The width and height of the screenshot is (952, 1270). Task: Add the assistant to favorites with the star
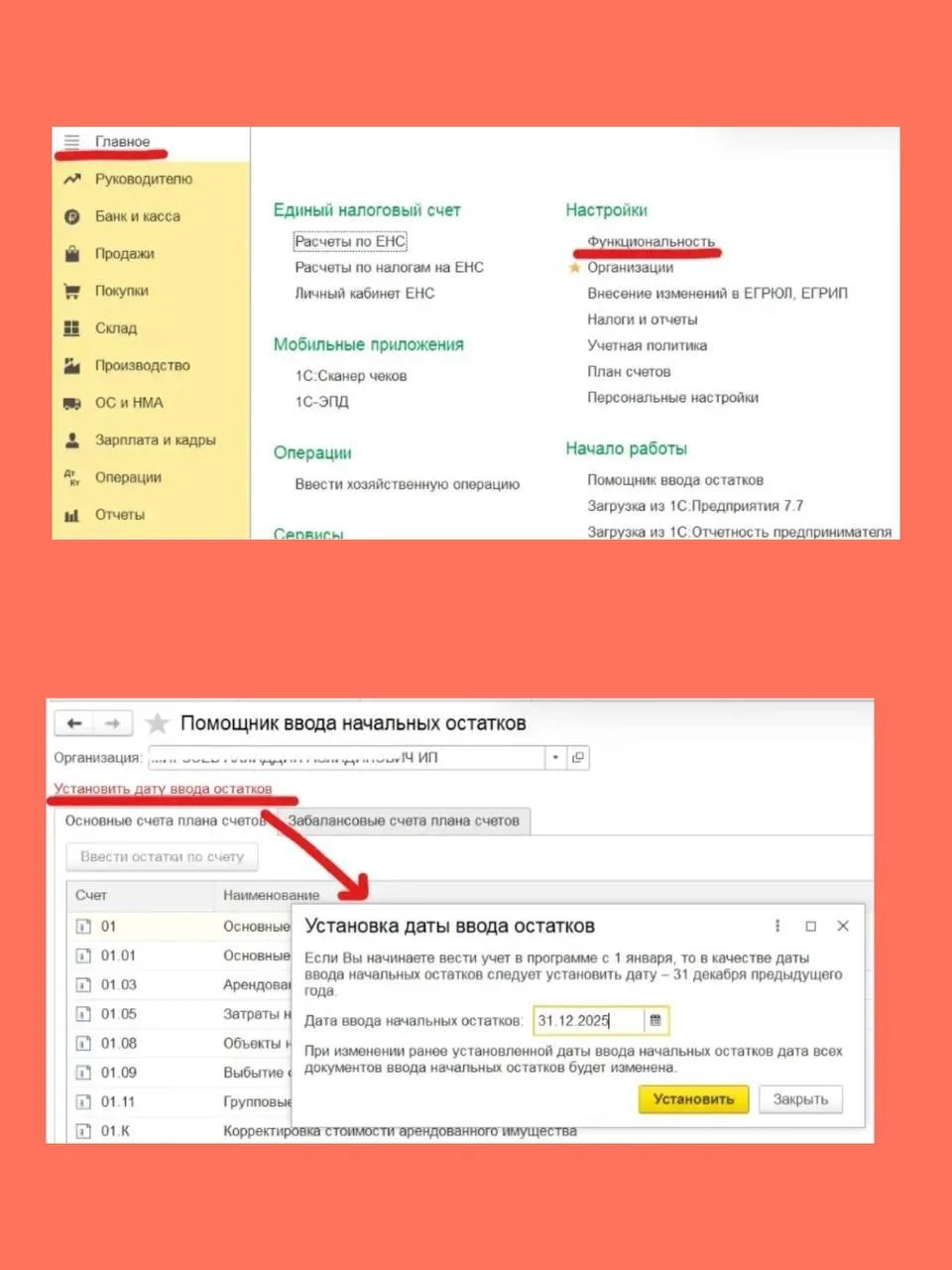157,723
